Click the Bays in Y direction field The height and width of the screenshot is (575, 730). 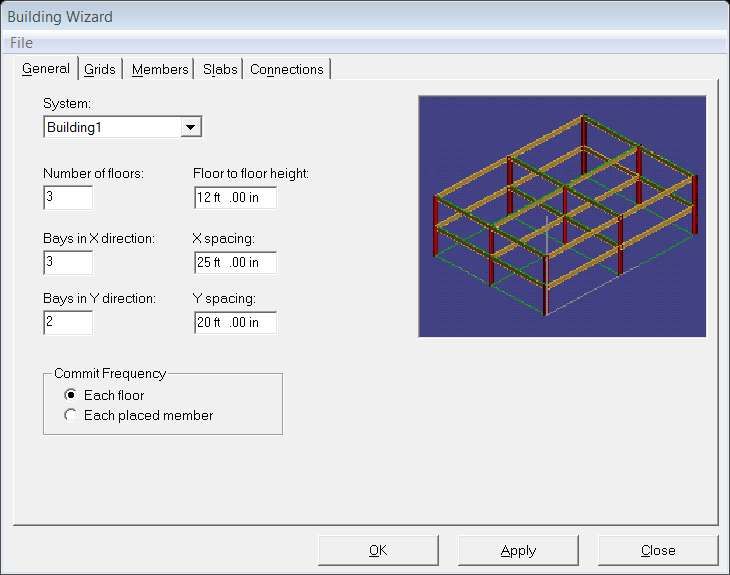pyautogui.click(x=68, y=322)
